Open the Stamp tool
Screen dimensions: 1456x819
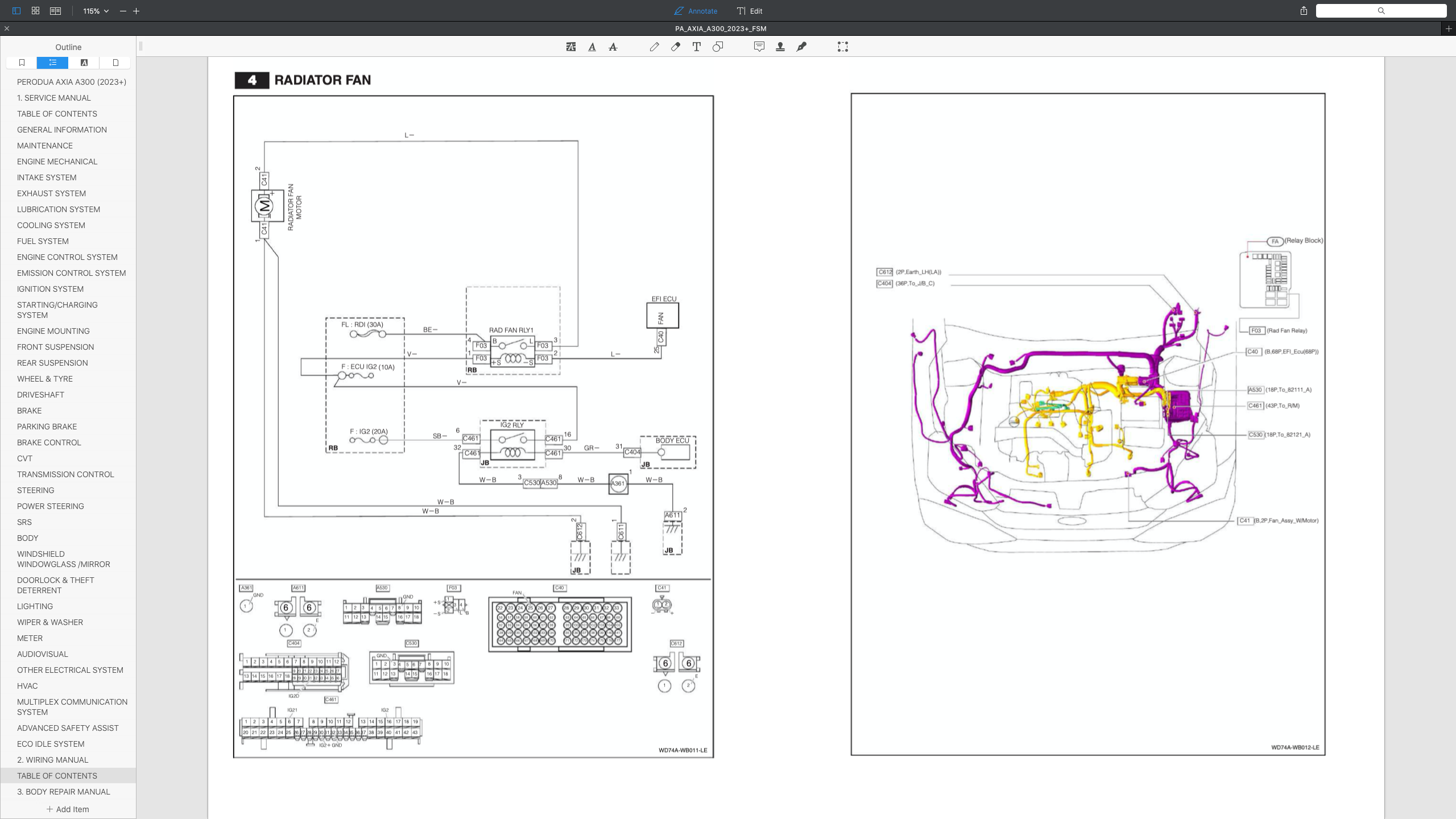pyautogui.click(x=780, y=47)
